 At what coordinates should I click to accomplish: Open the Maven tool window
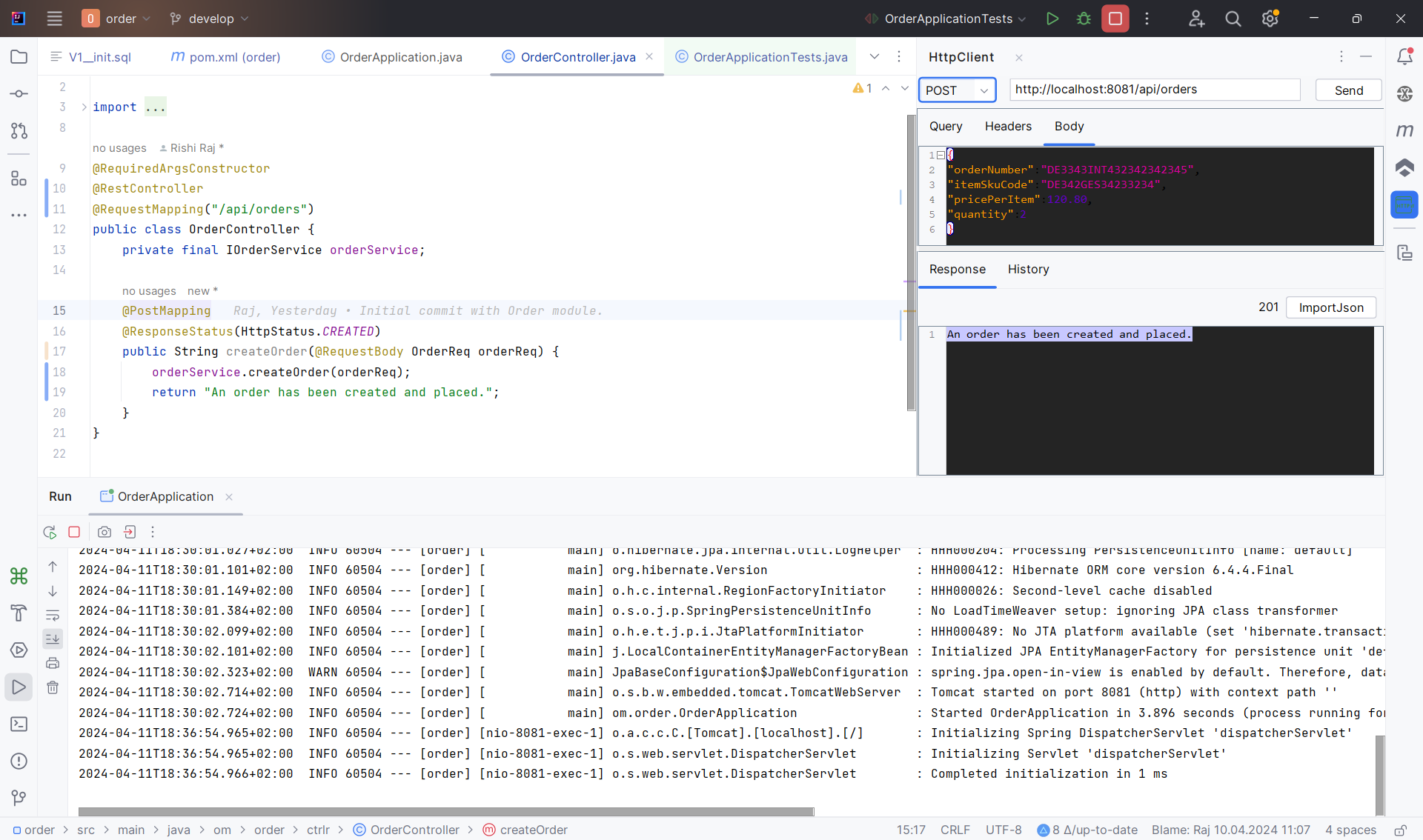coord(1404,130)
